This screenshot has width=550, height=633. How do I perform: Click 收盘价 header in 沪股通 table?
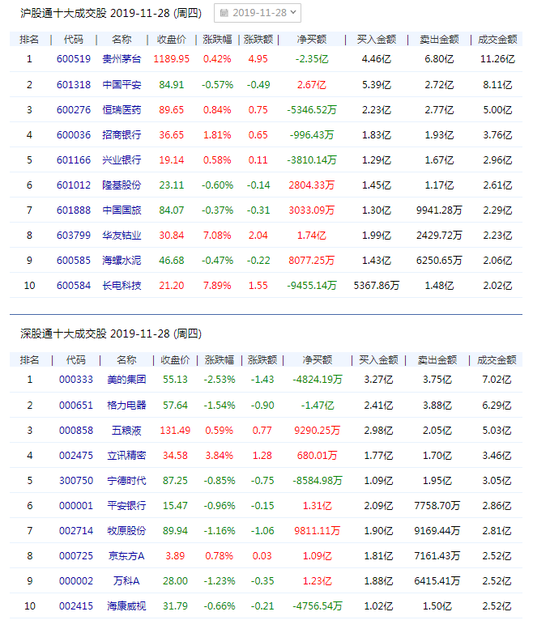(171, 39)
